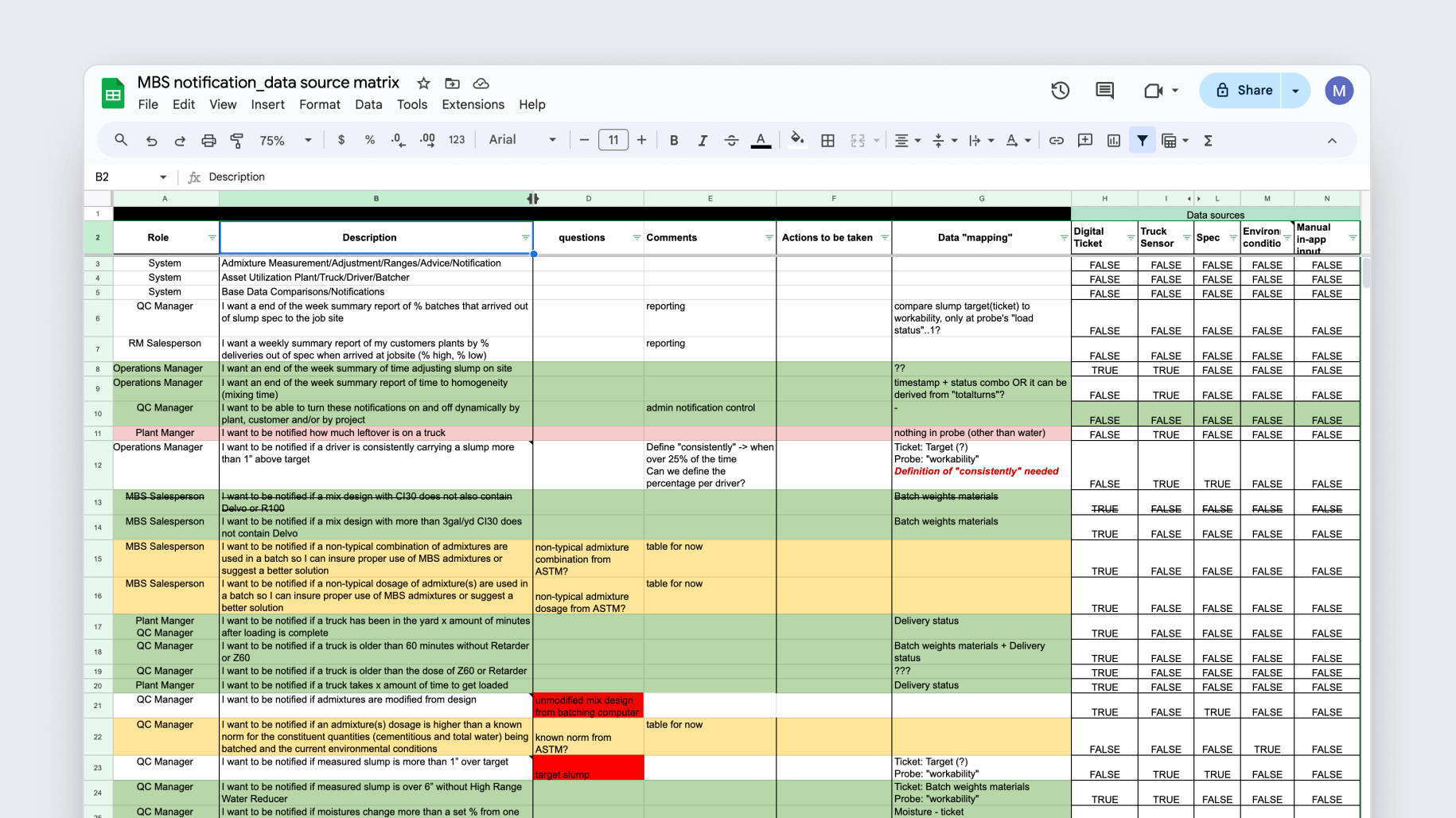Open text color picker

761,140
